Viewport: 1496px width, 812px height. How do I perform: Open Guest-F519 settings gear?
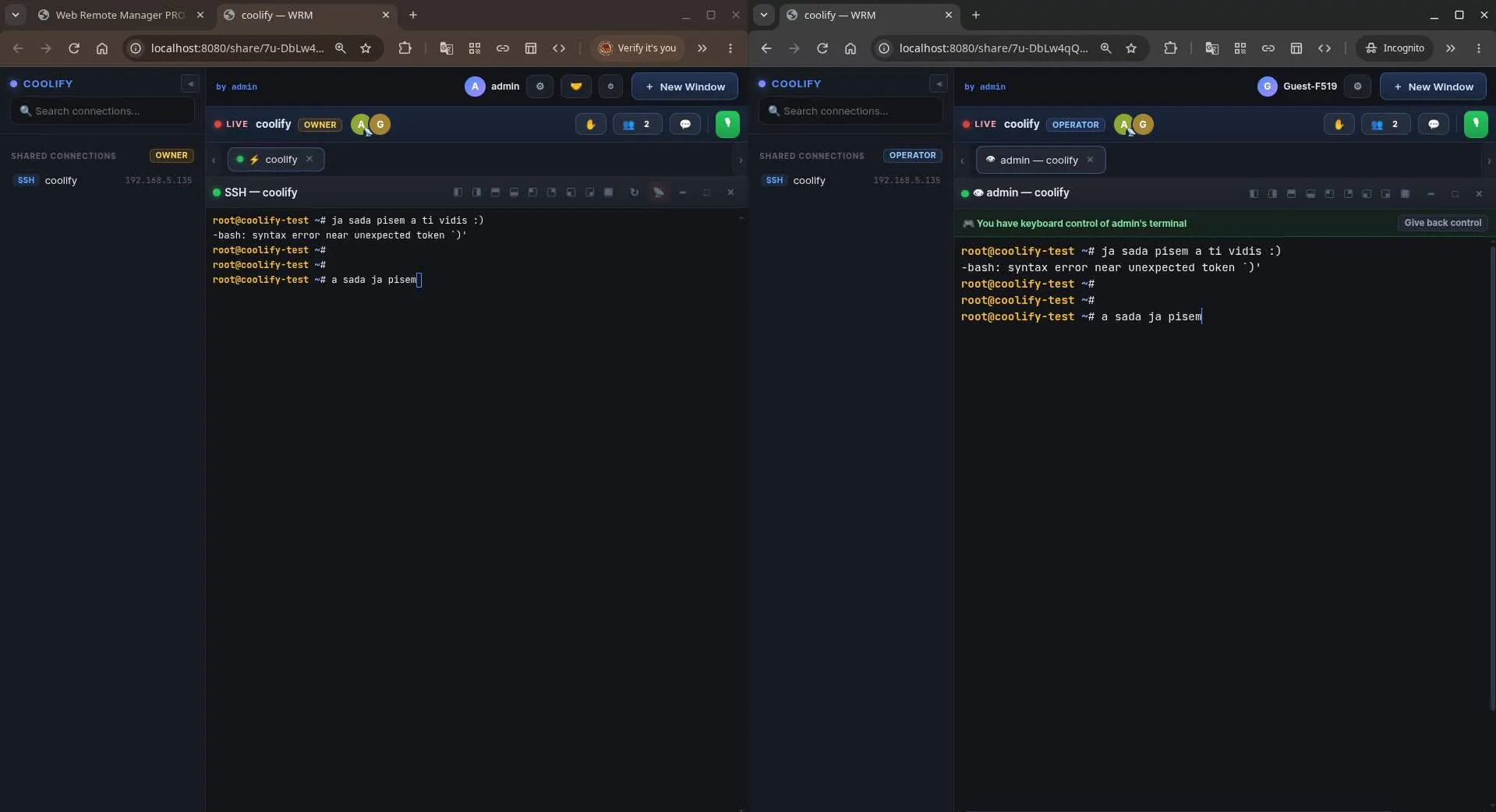coord(1357,86)
